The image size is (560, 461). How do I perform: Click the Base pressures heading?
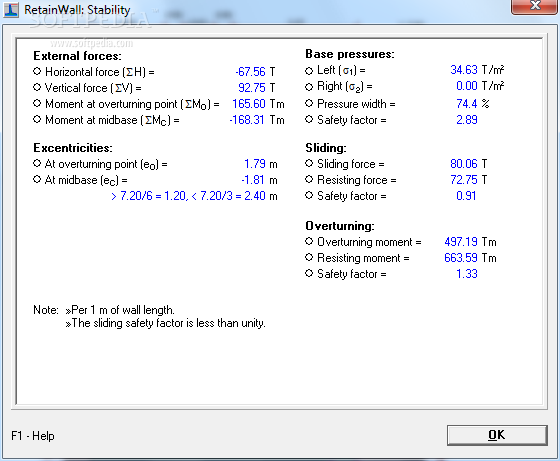[350, 54]
